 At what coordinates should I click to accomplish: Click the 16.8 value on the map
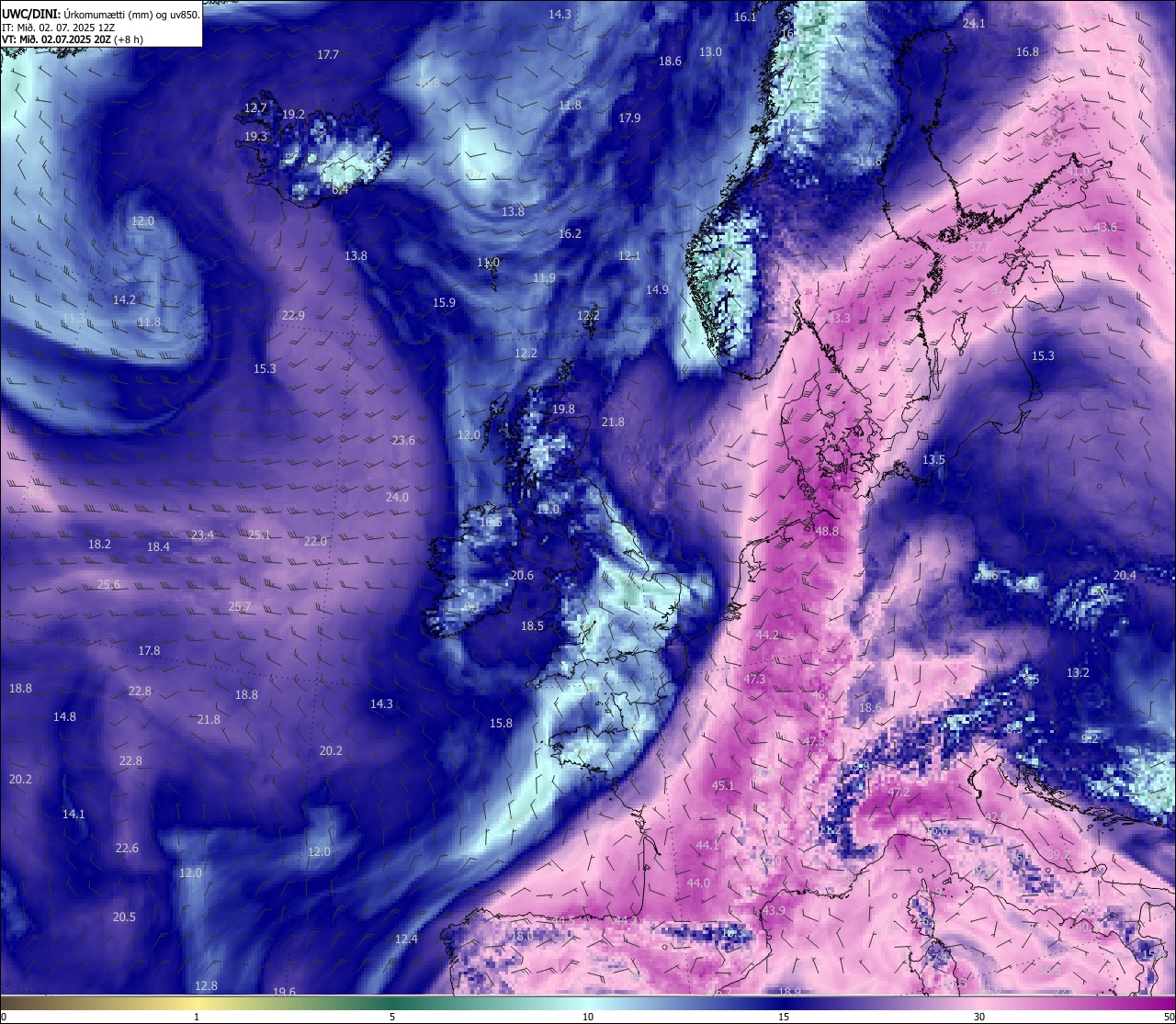click(1027, 52)
